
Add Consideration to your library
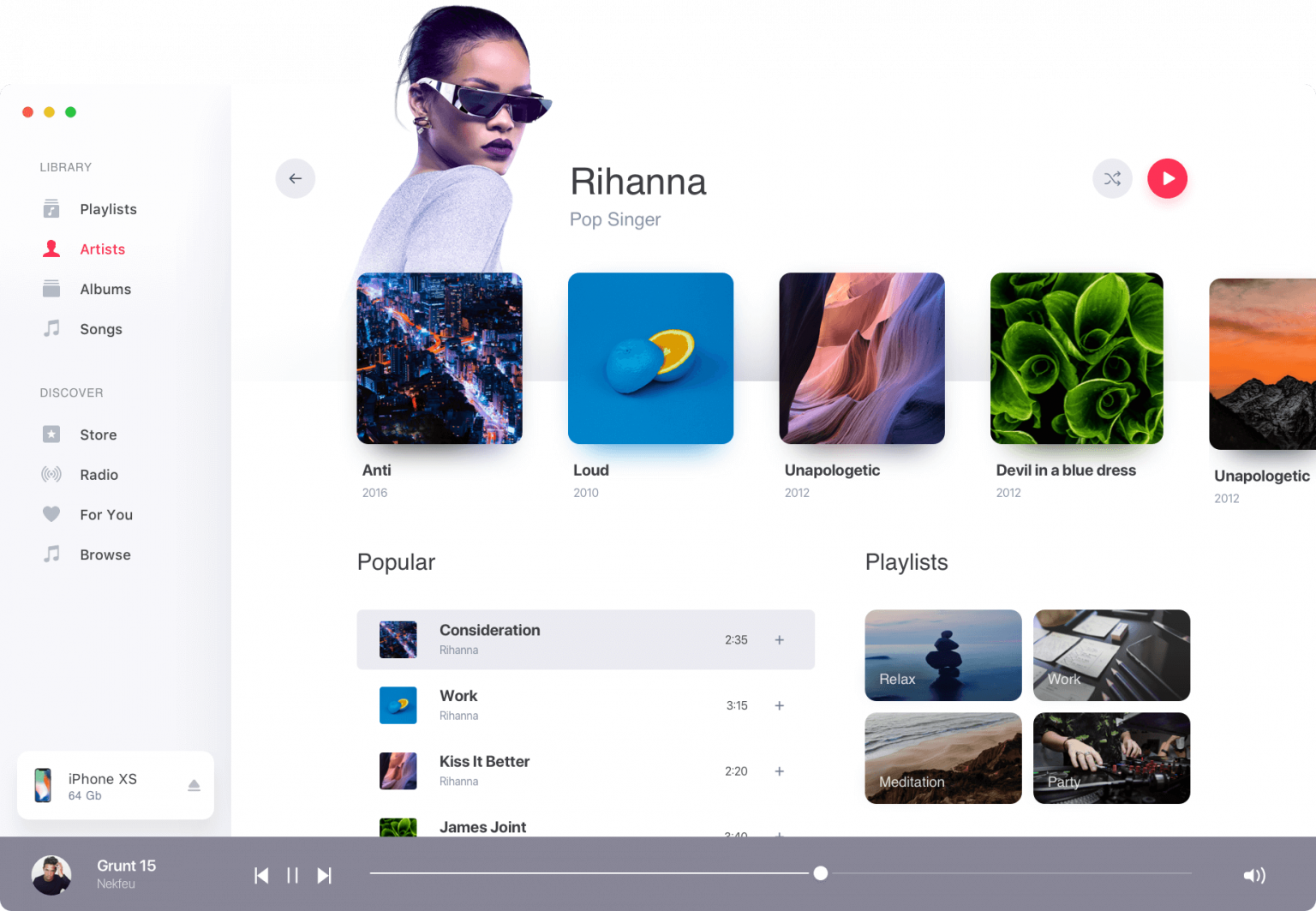tap(779, 639)
